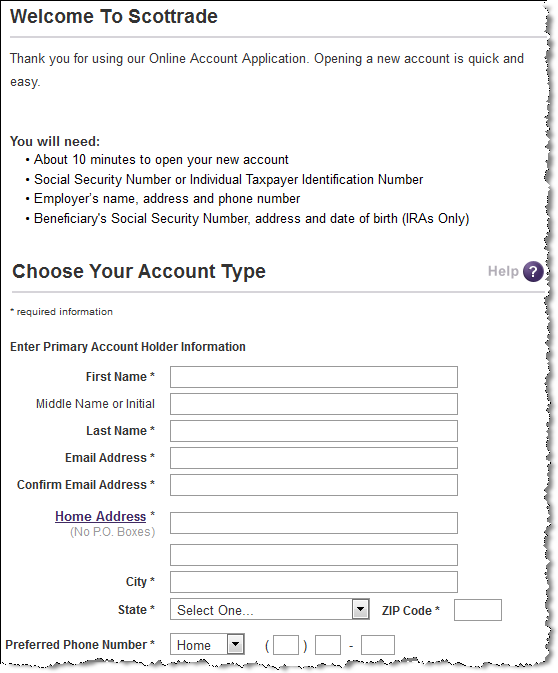Screen dimensions: 558x673
Task: Open the Home phone type dropdown
Action: (x=207, y=644)
